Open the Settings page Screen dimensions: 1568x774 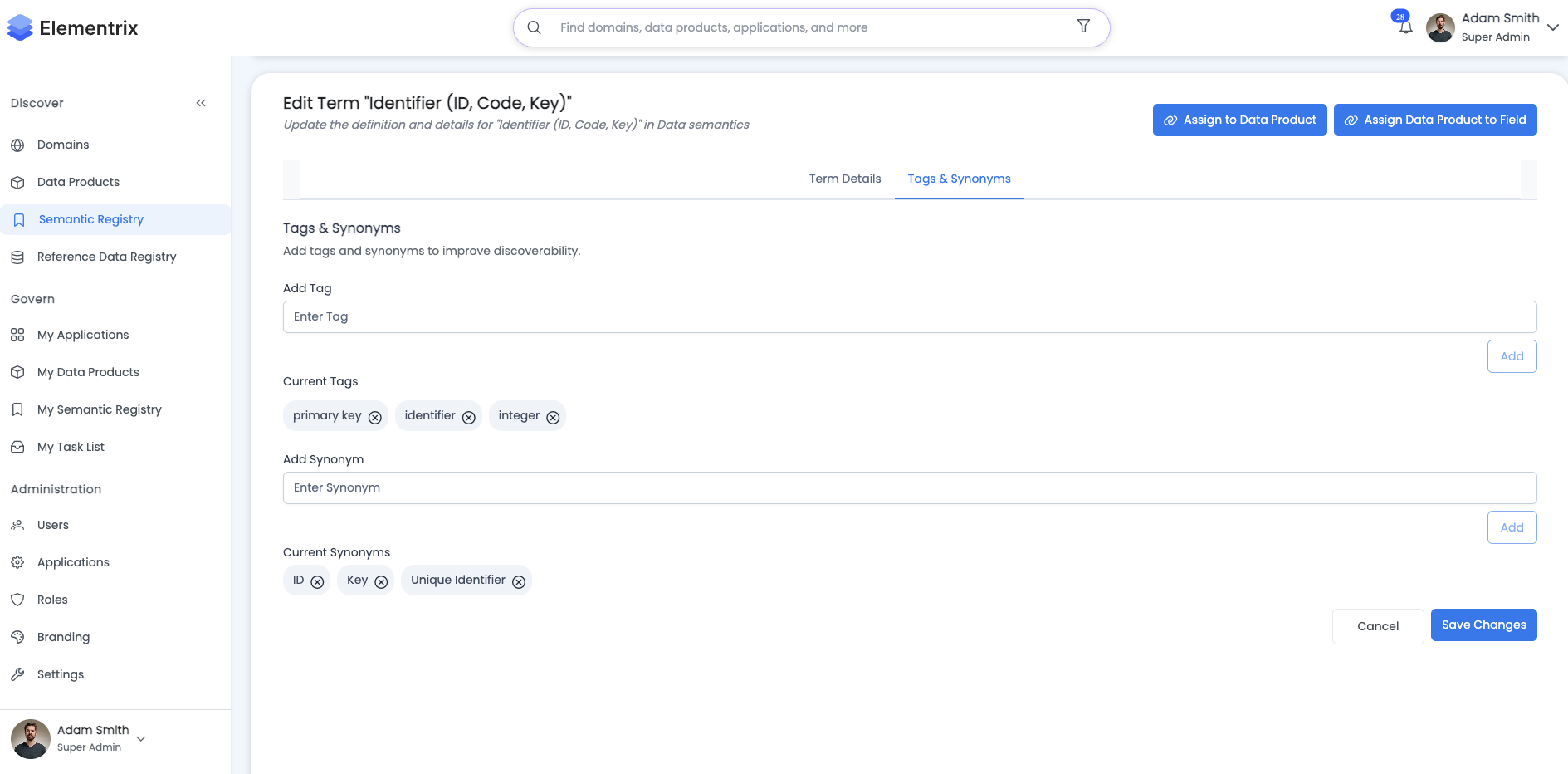(x=60, y=674)
